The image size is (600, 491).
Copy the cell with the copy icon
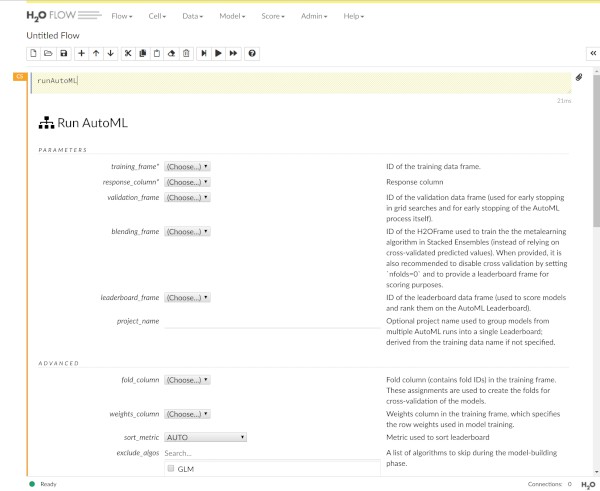click(x=142, y=53)
